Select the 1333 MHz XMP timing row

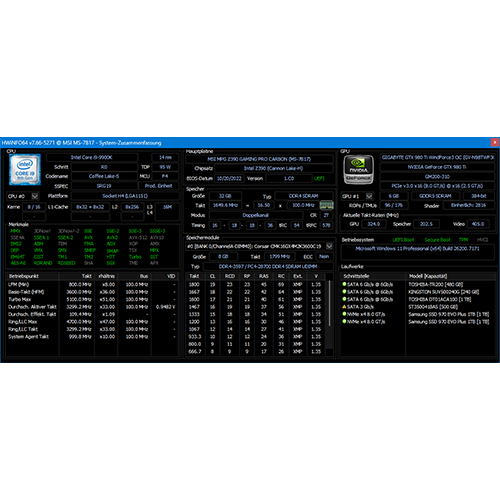tap(256, 314)
